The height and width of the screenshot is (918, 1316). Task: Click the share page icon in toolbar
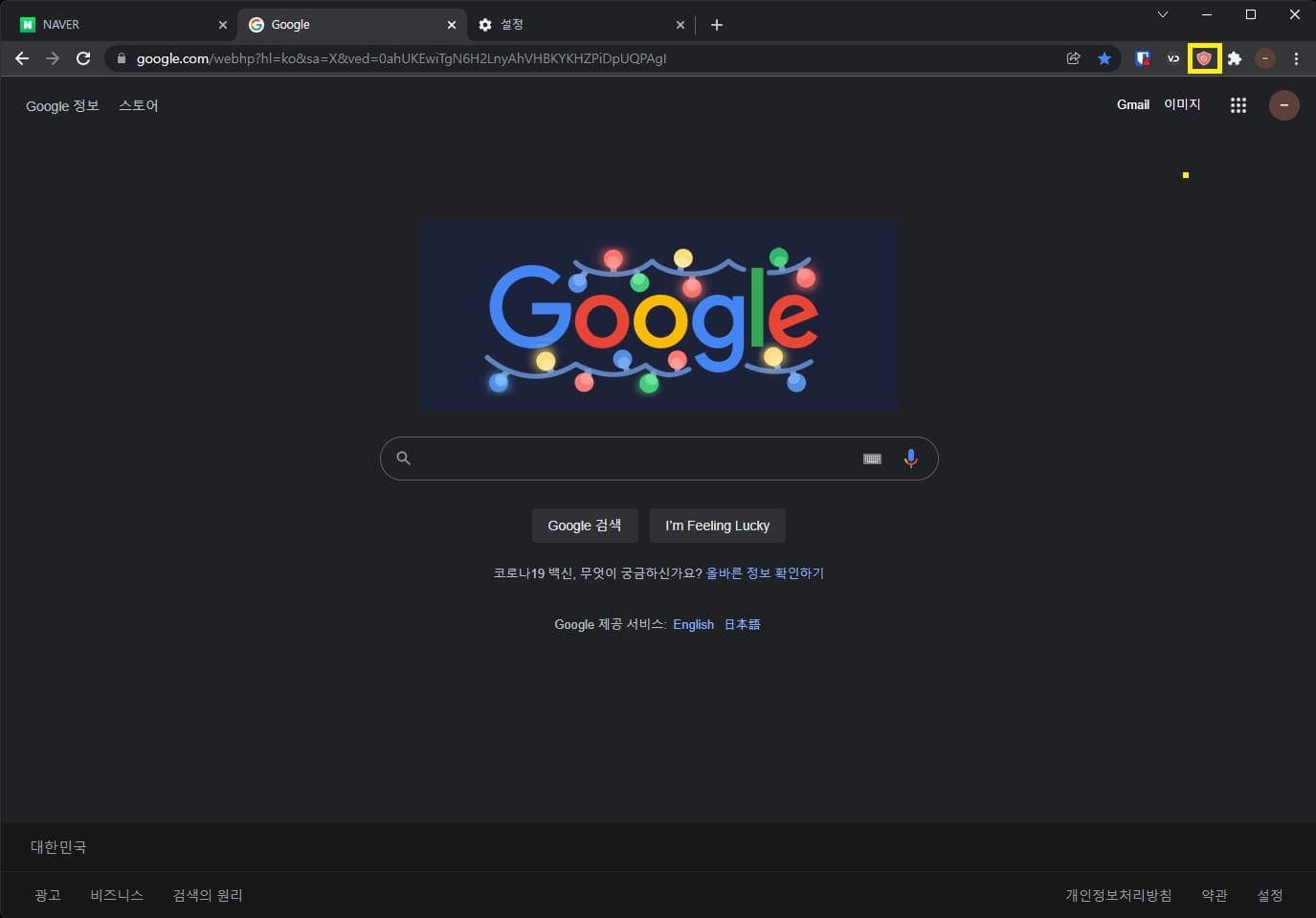click(x=1073, y=58)
